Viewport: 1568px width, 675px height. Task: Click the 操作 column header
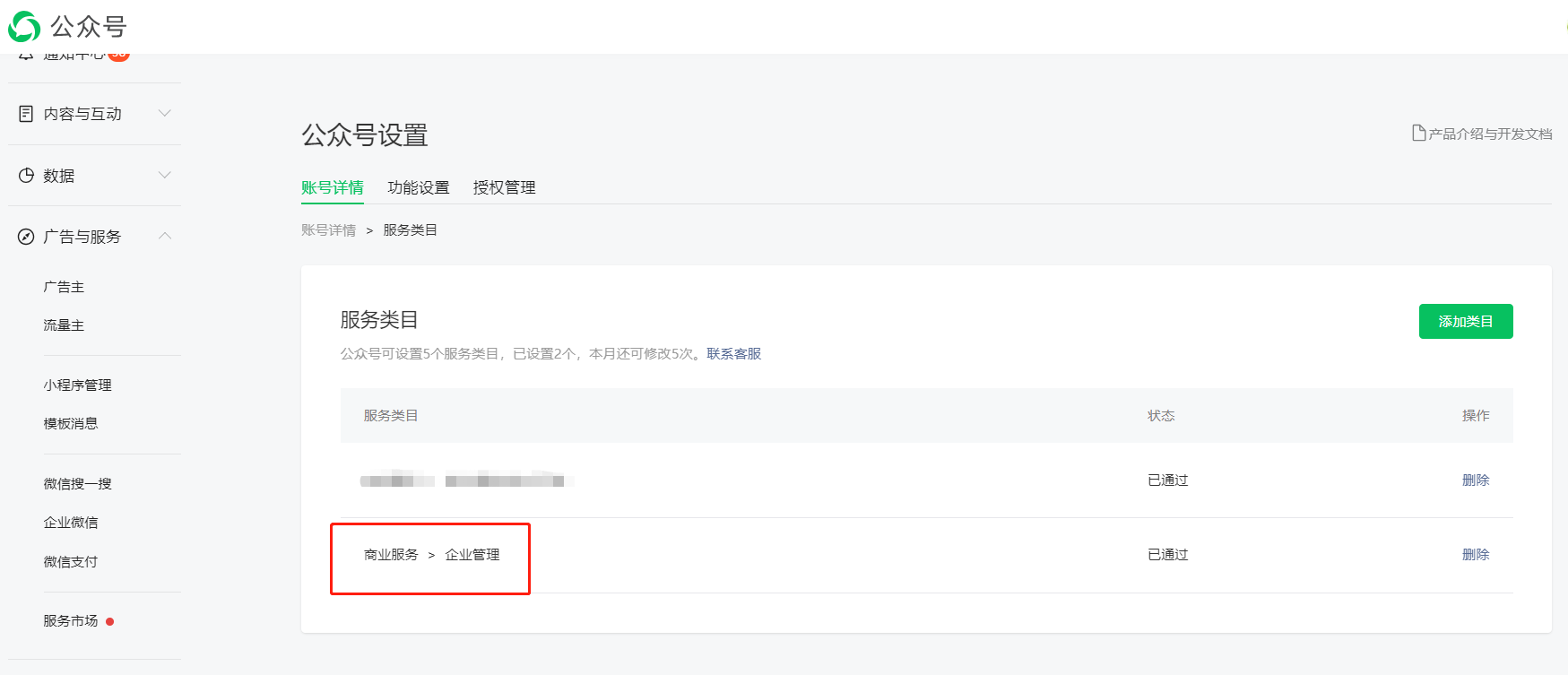coord(1476,416)
